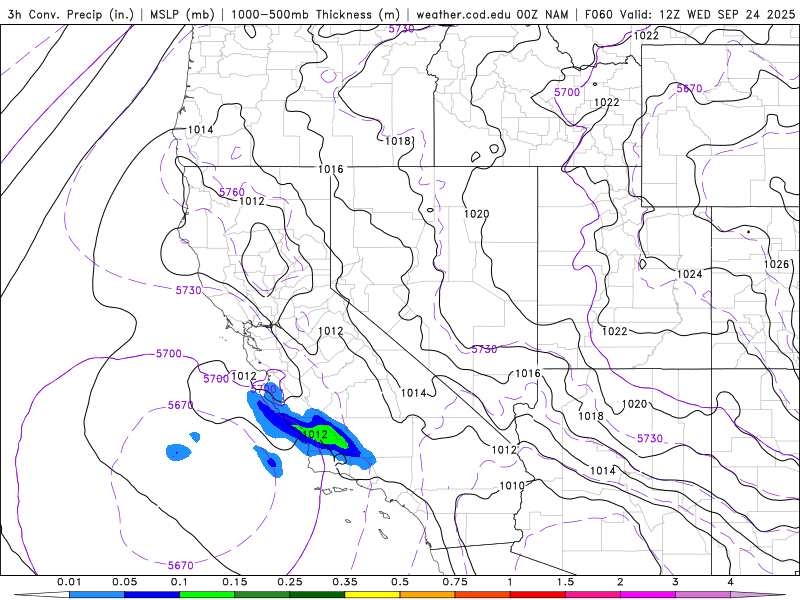Click the yellow 0.35–0.5 legend swatch

(372, 595)
